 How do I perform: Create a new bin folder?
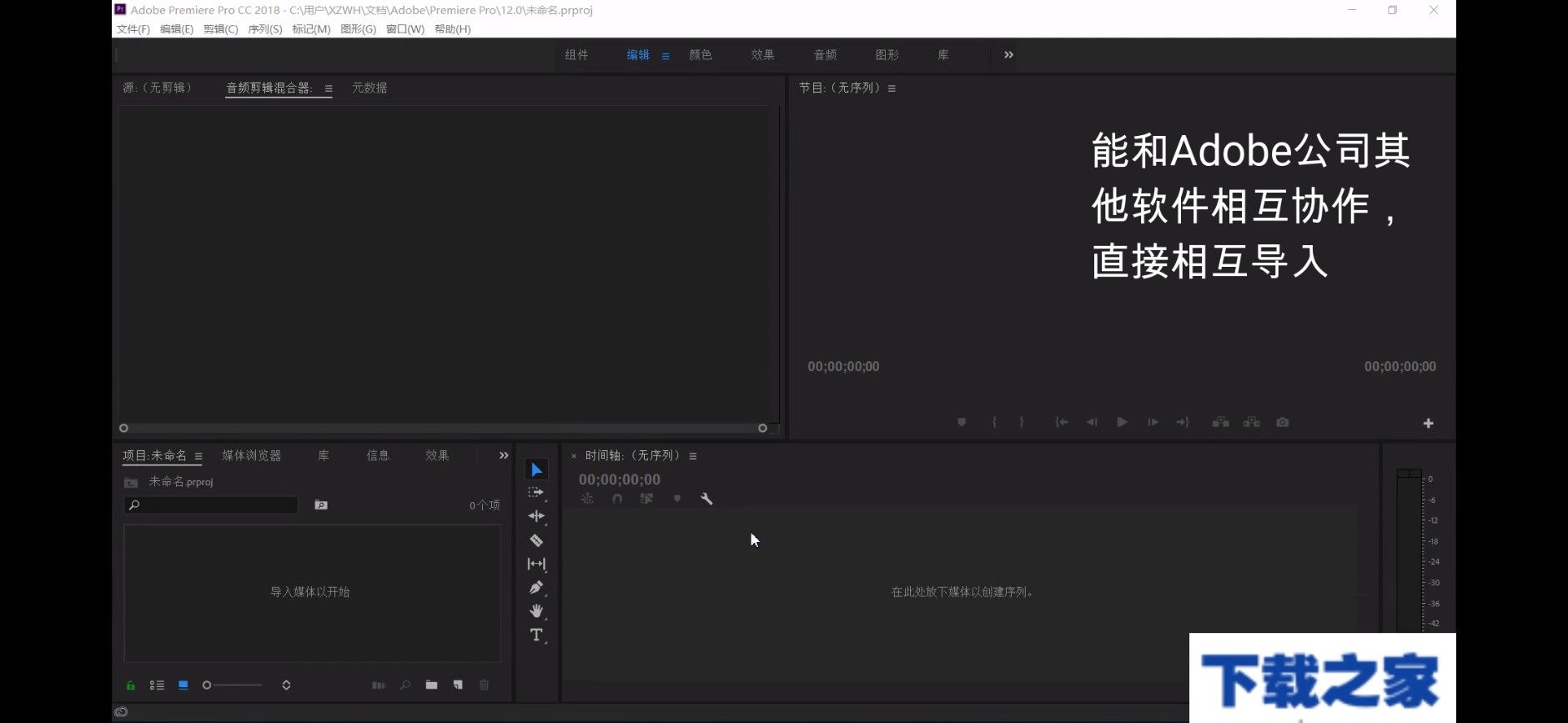click(x=431, y=685)
